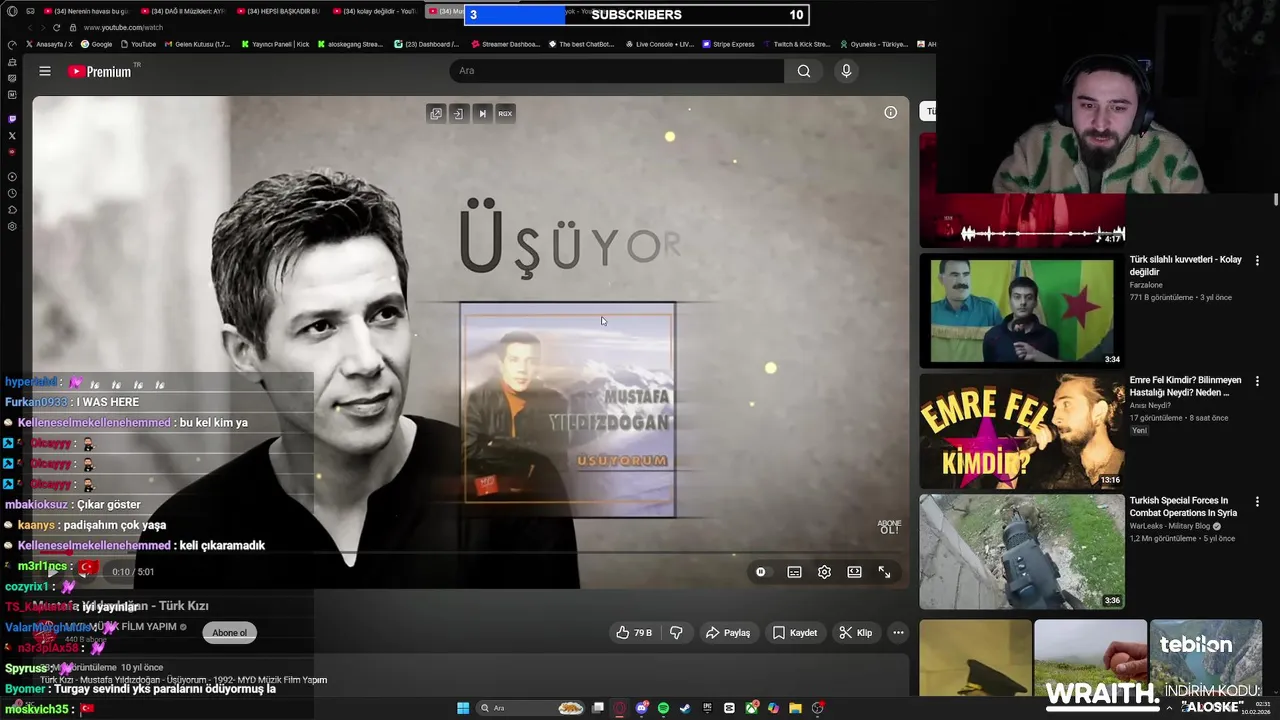
Task: Open options for 'Turkish Special Forces' recommendation
Action: [1257, 502]
